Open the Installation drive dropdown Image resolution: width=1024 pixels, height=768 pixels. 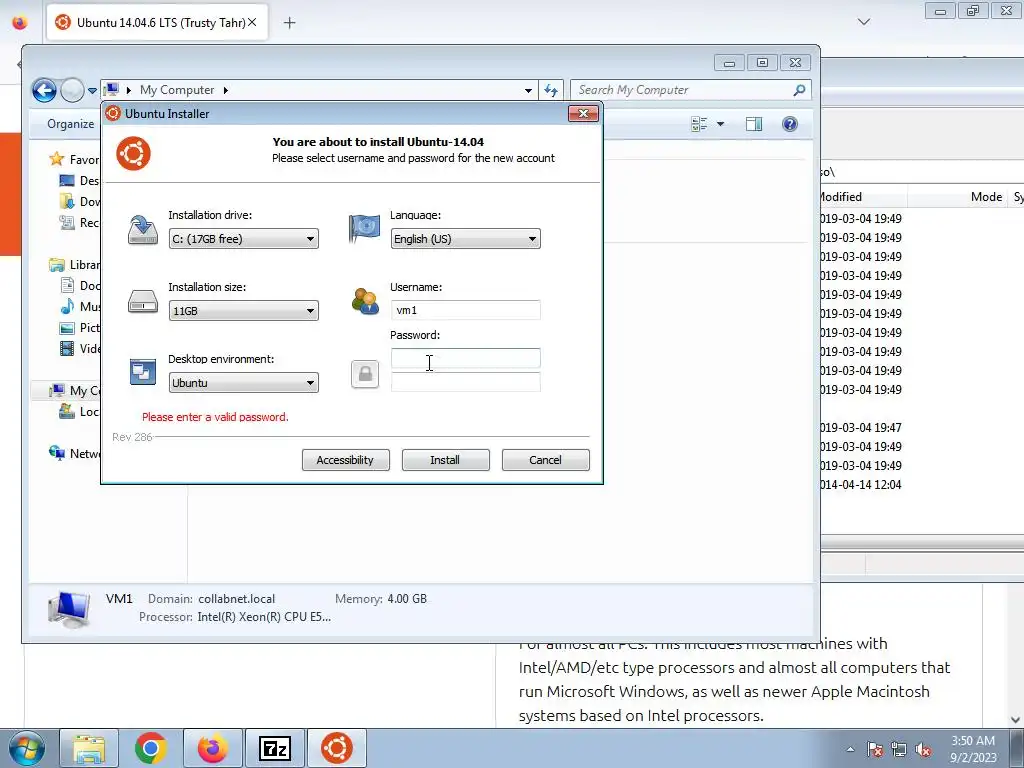(x=244, y=239)
